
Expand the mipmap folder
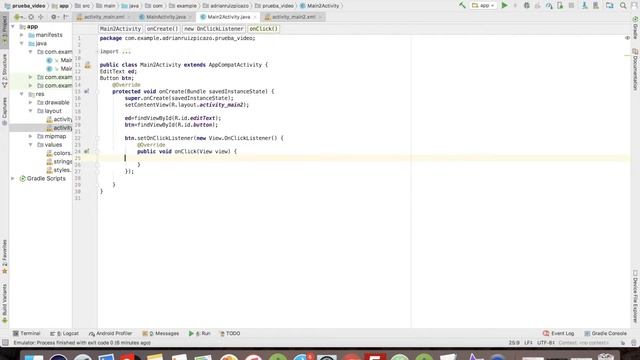[x=31, y=136]
